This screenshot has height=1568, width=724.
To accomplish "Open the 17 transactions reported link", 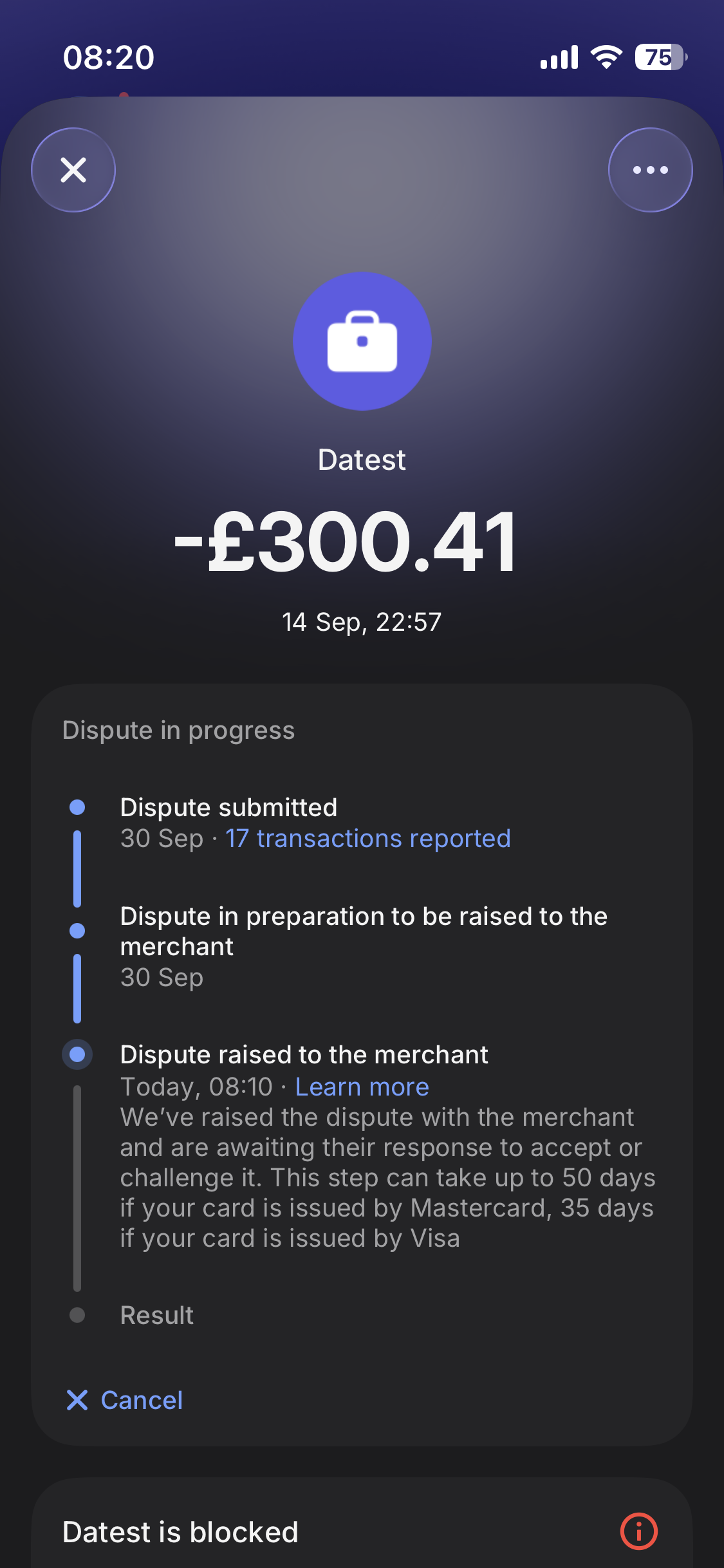I will click(367, 839).
